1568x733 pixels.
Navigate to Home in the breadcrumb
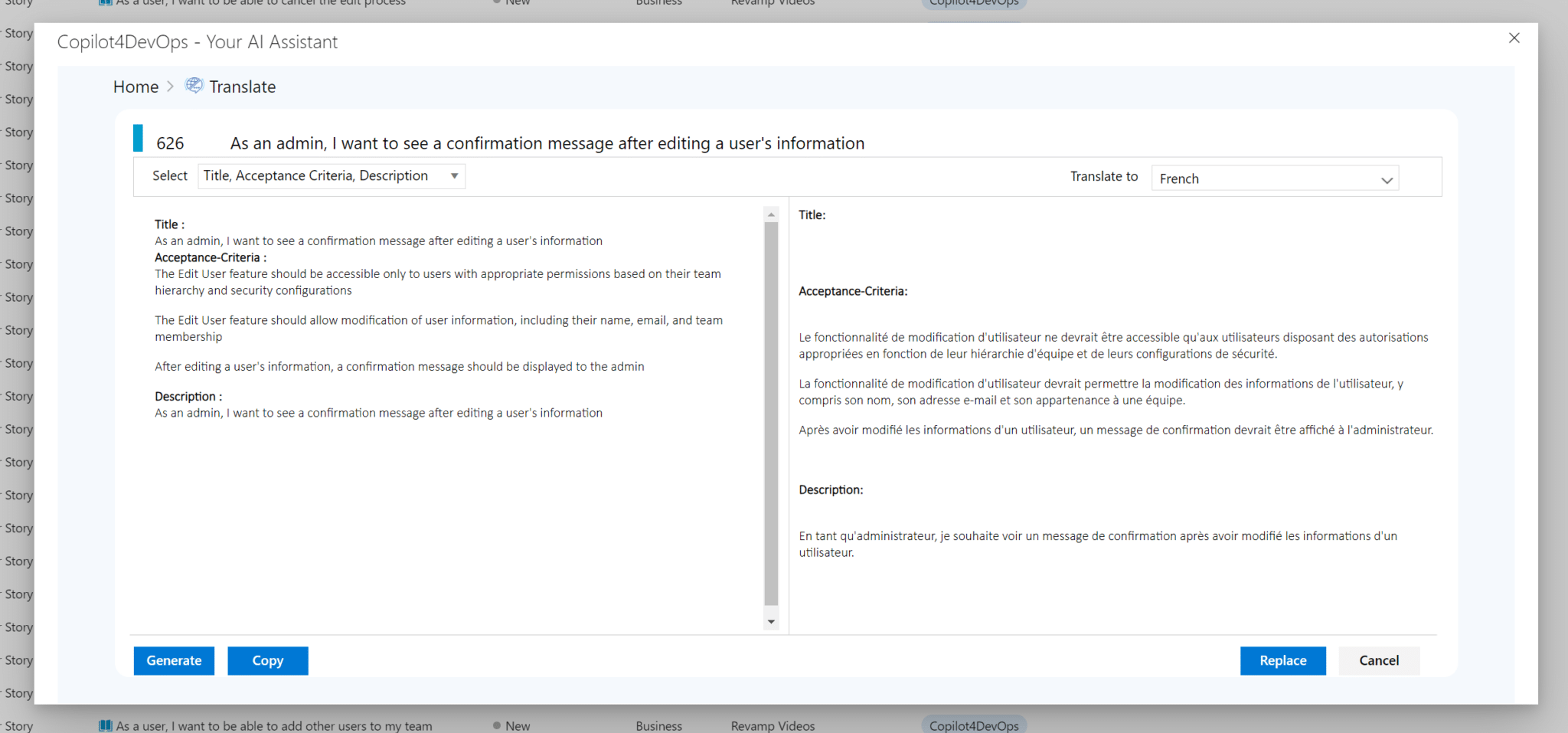coord(136,86)
